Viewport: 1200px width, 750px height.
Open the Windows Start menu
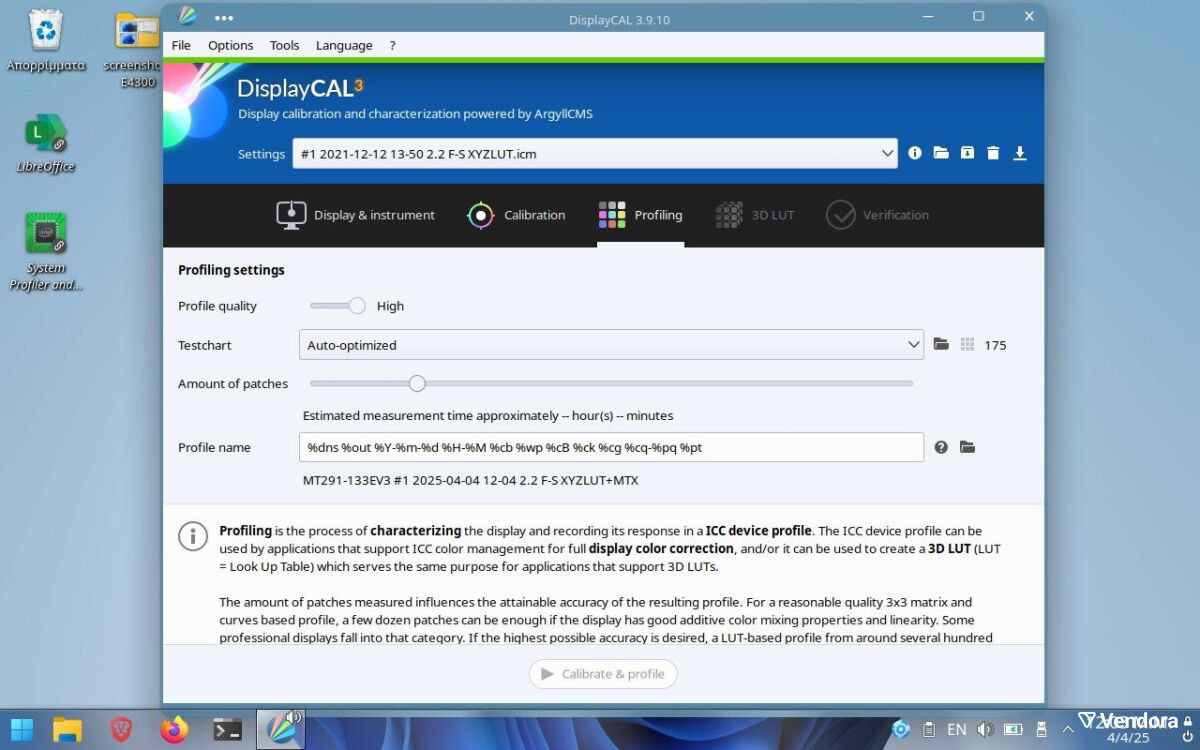pyautogui.click(x=21, y=729)
